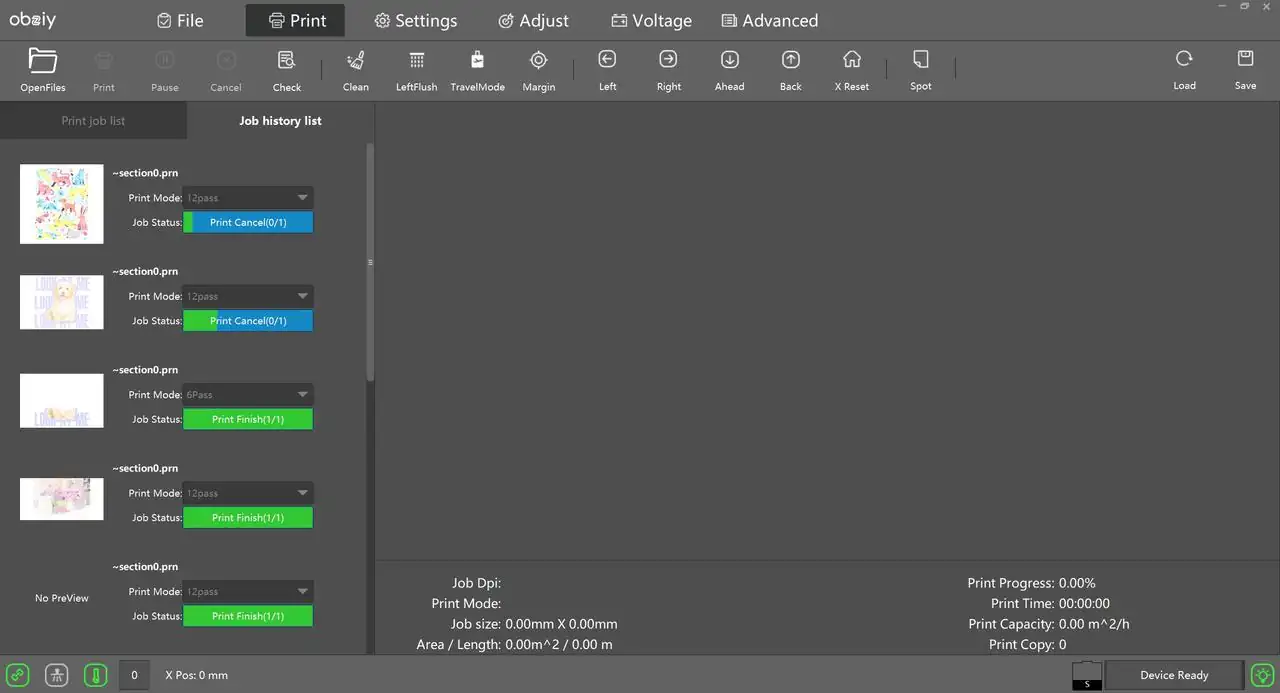Click the Print Progress: 0.00% value
Viewport: 1280px width, 693px height.
pyautogui.click(x=1077, y=583)
